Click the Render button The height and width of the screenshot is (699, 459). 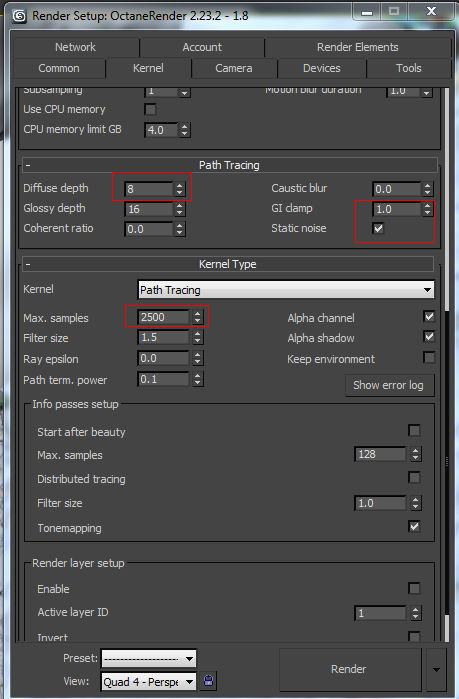tap(350, 669)
